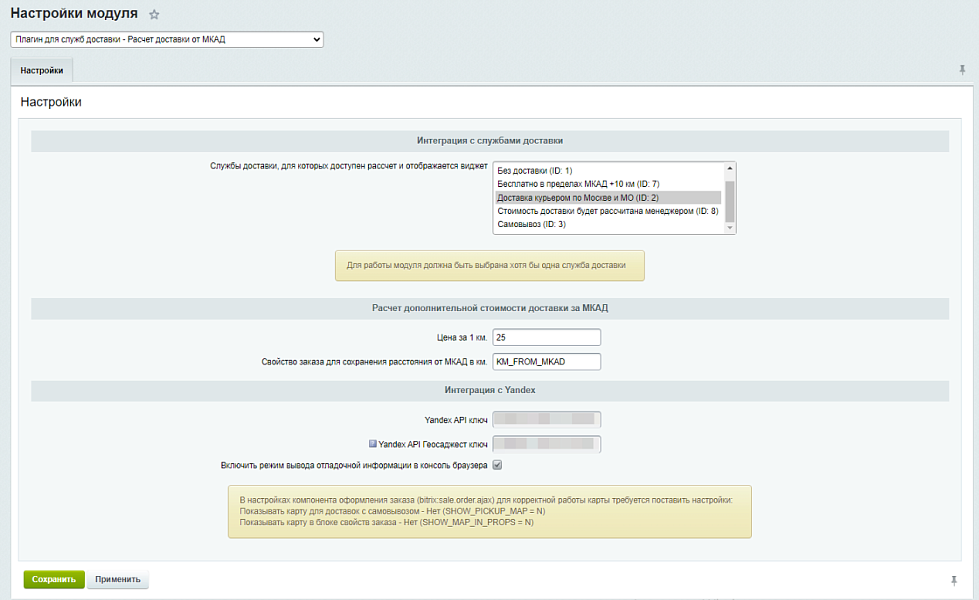Switch to the Настройки tab
Image resolution: width=979 pixels, height=600 pixels.
(x=41, y=71)
